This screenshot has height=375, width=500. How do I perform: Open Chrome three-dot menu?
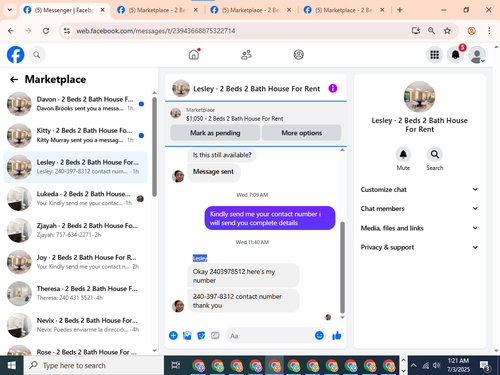click(x=489, y=31)
